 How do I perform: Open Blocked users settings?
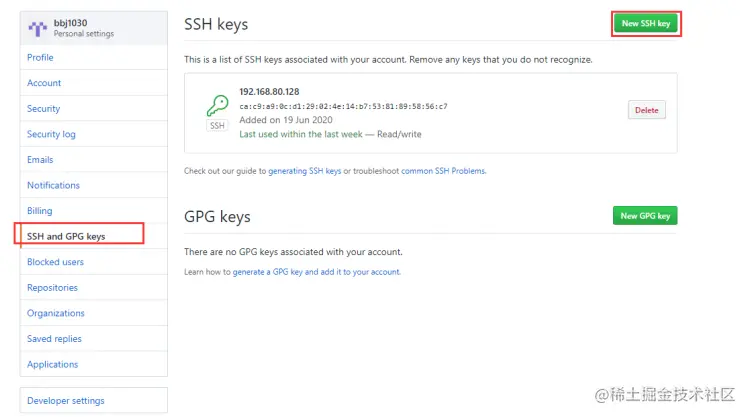pyautogui.click(x=55, y=262)
